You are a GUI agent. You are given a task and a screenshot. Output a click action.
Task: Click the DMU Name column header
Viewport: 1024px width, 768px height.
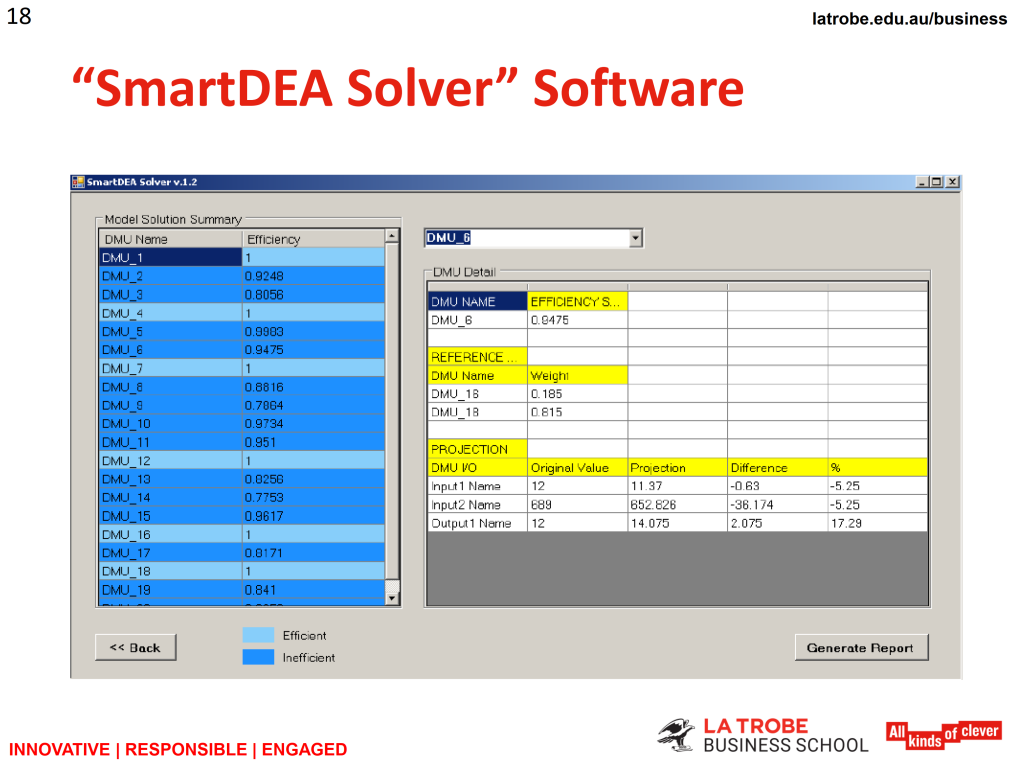point(170,239)
